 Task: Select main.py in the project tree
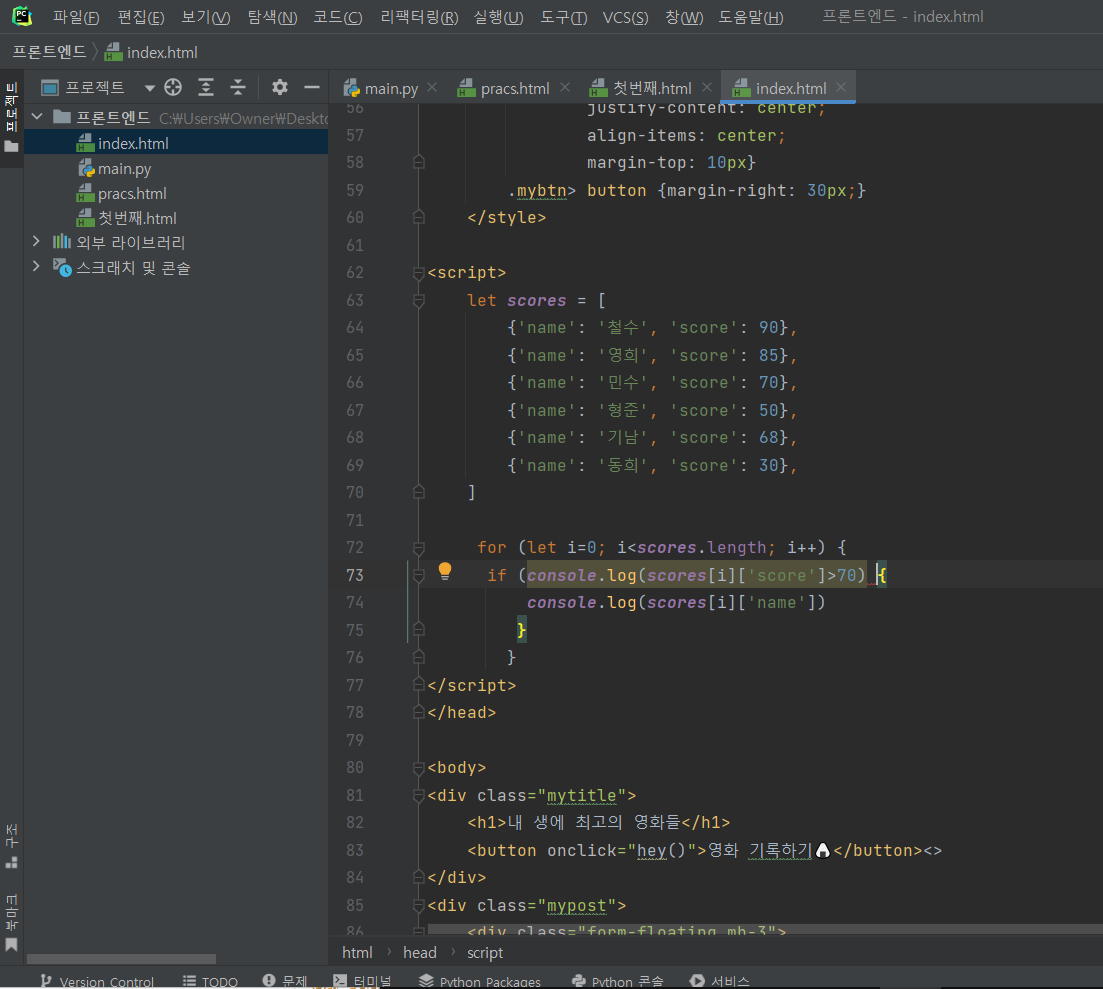(176, 169)
